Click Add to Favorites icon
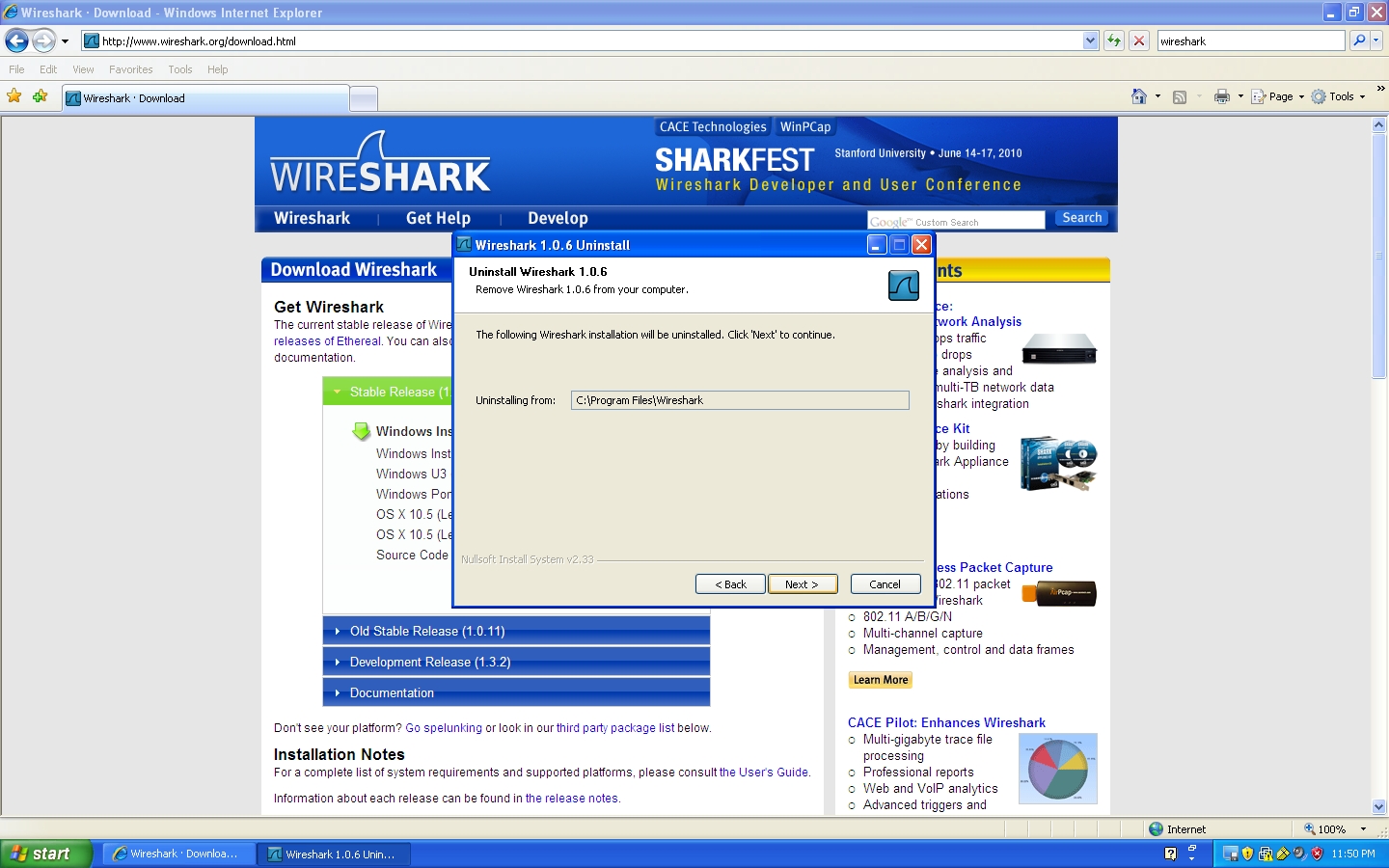Image resolution: width=1389 pixels, height=868 pixels. pos(40,96)
